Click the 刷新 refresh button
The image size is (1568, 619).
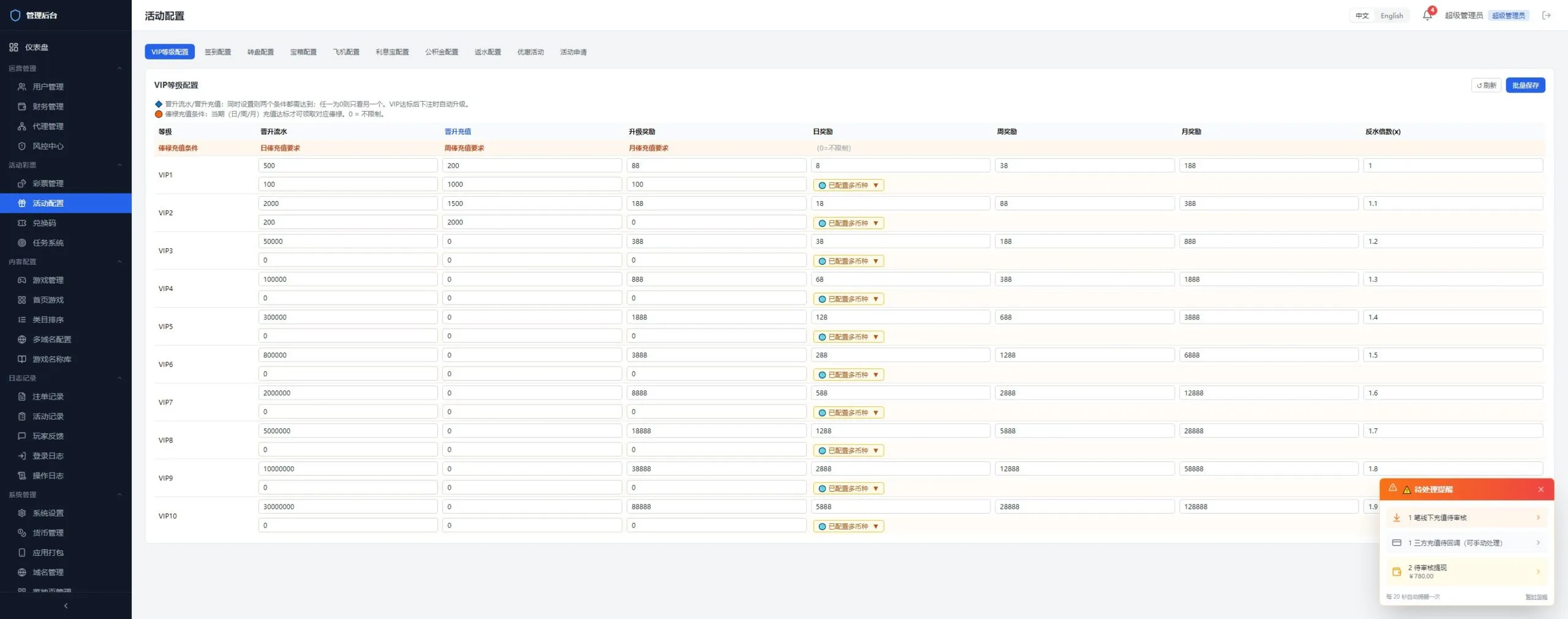pos(1486,85)
